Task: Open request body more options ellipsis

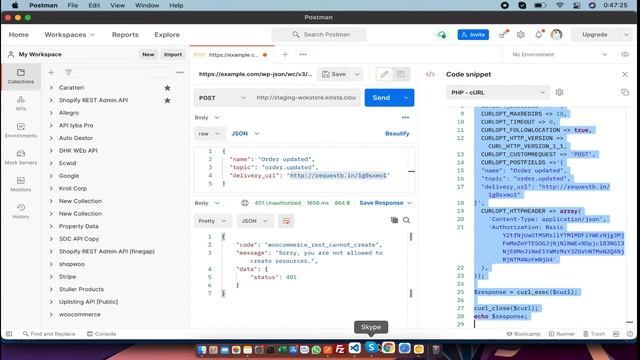Action: pyautogui.click(x=405, y=118)
